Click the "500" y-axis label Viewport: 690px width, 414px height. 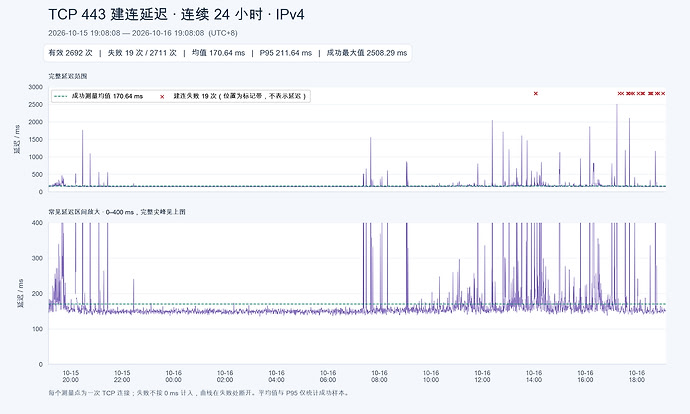click(x=37, y=175)
